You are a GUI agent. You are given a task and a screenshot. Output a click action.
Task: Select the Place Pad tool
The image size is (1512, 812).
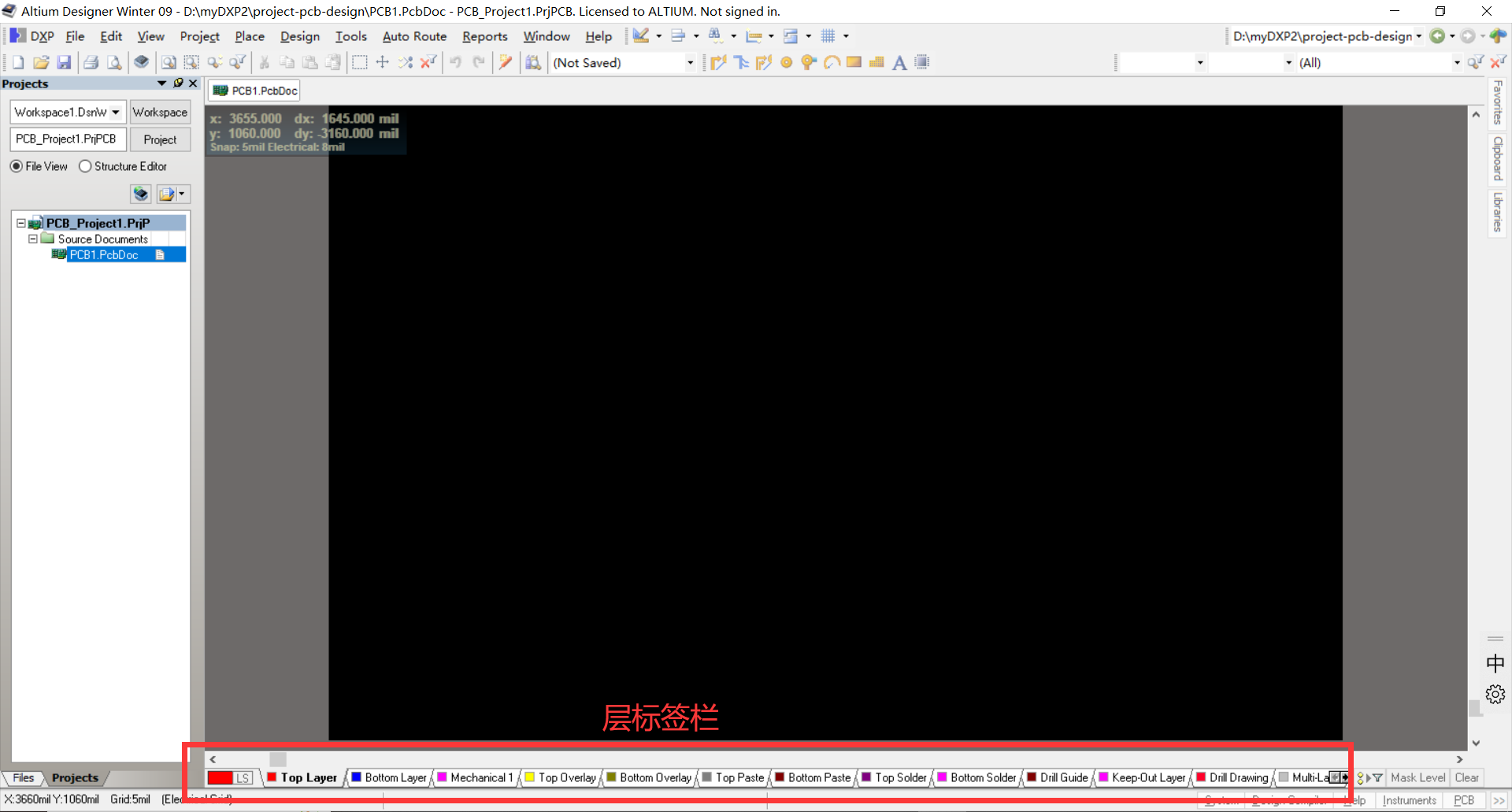[786, 62]
